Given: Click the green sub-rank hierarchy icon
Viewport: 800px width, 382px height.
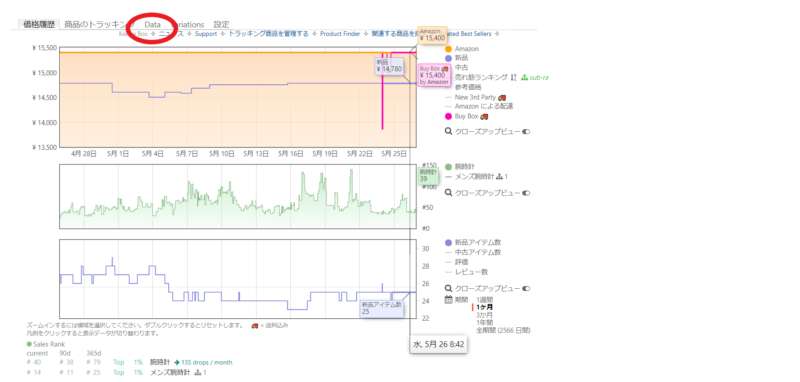Looking at the screenshot, I should coord(524,78).
